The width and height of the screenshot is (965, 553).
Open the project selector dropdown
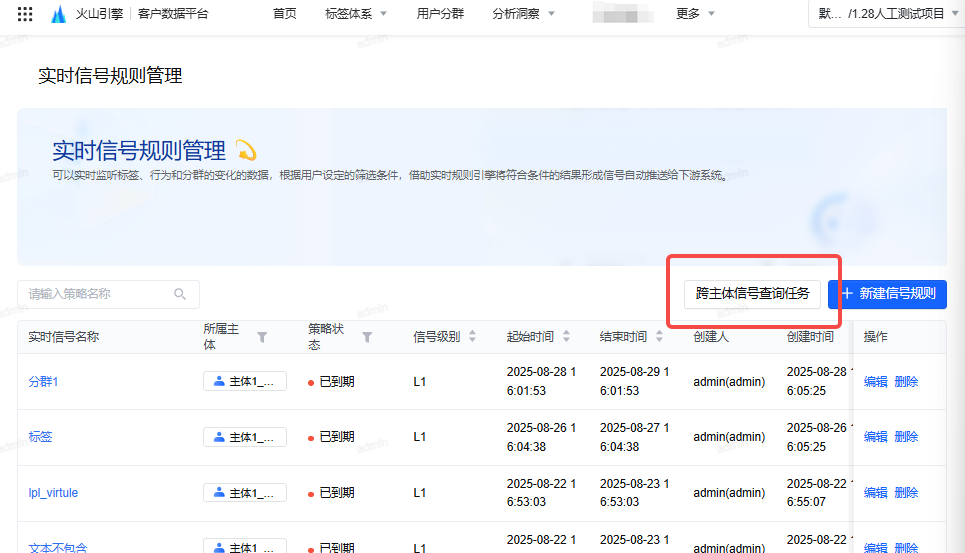tap(886, 14)
